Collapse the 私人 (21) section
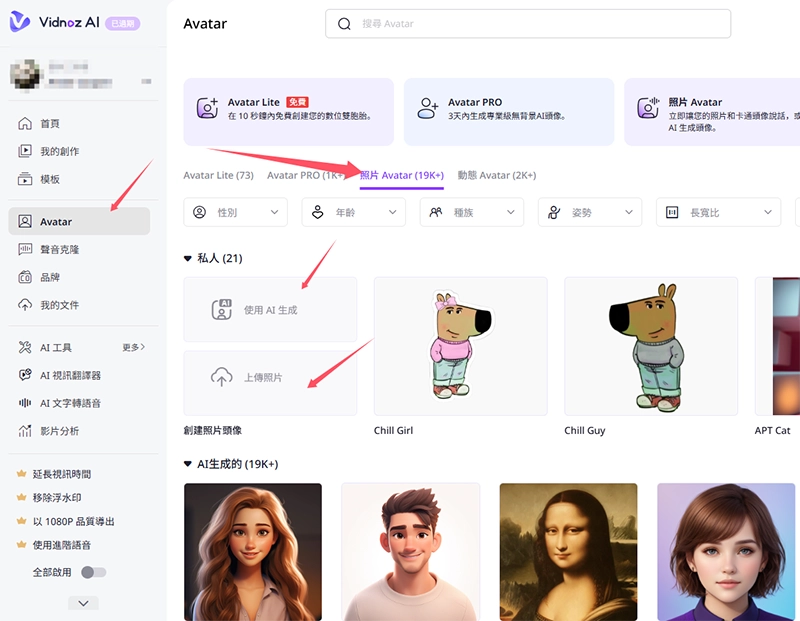 [187, 259]
